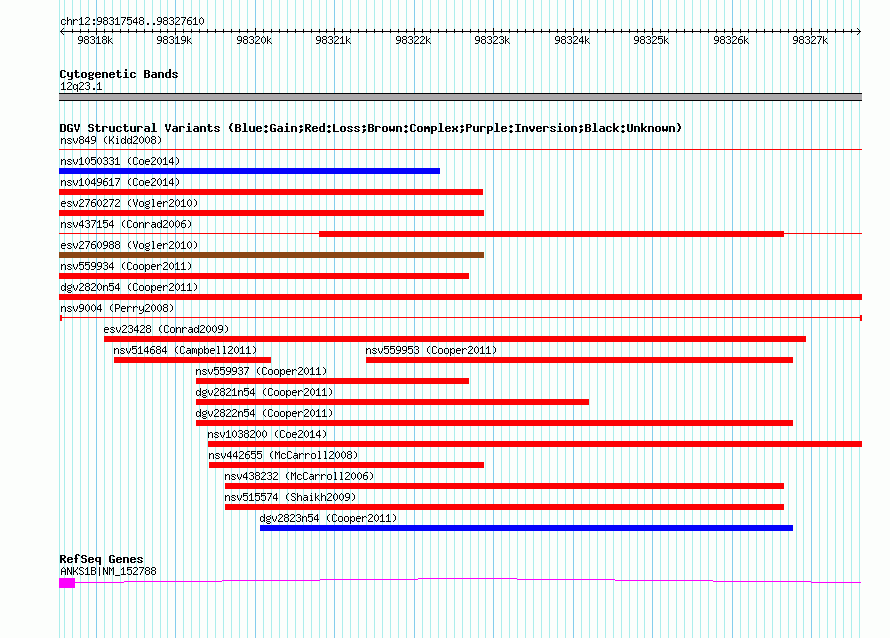Click the gray 12q23.1 cytogenetic band bar
This screenshot has width=890, height=638.
tap(460, 97)
